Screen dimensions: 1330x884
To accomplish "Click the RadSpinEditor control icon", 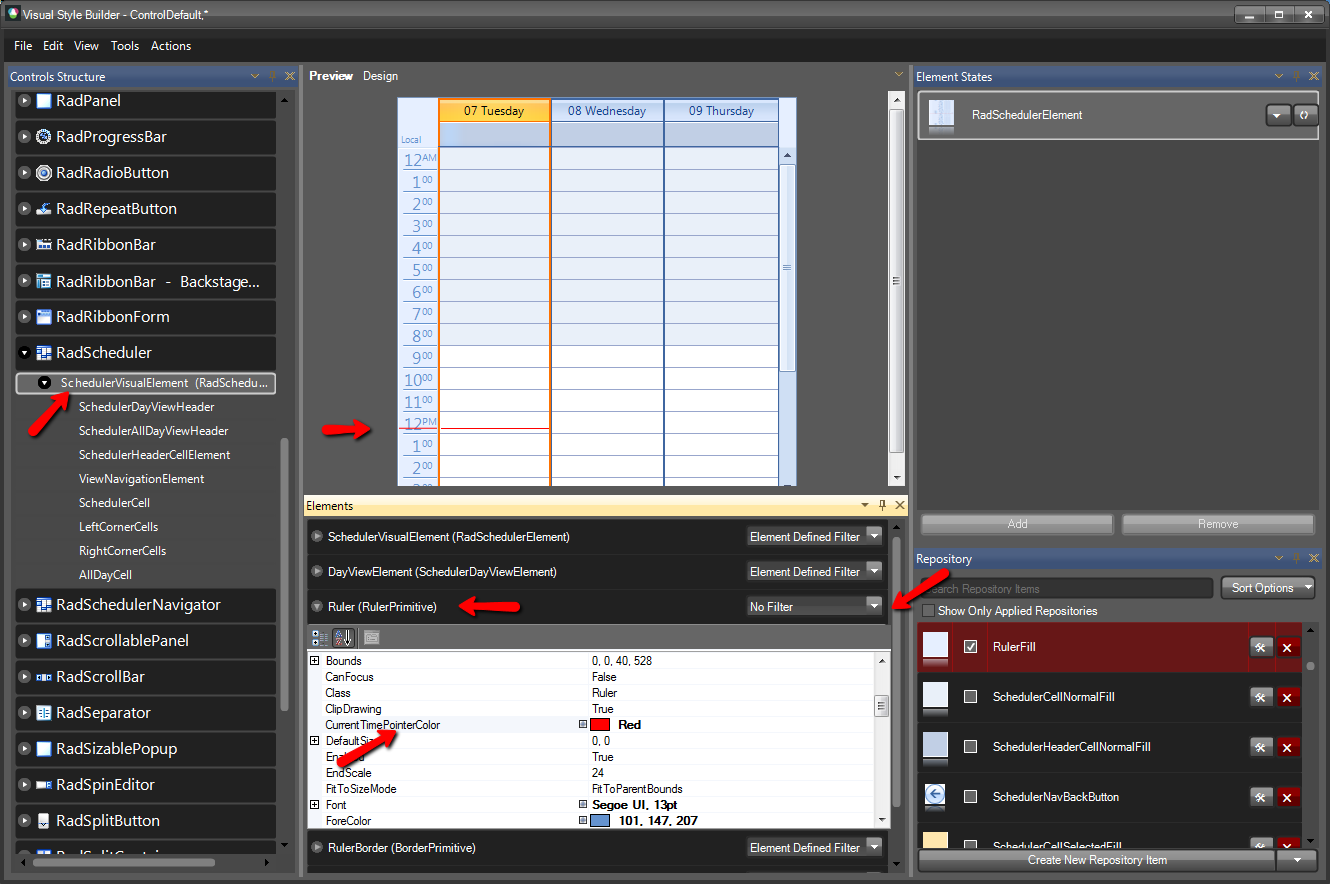I will pos(44,785).
